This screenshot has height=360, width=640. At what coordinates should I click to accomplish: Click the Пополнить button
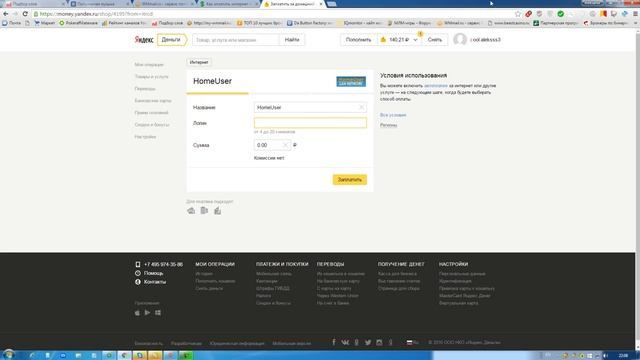click(x=358, y=40)
